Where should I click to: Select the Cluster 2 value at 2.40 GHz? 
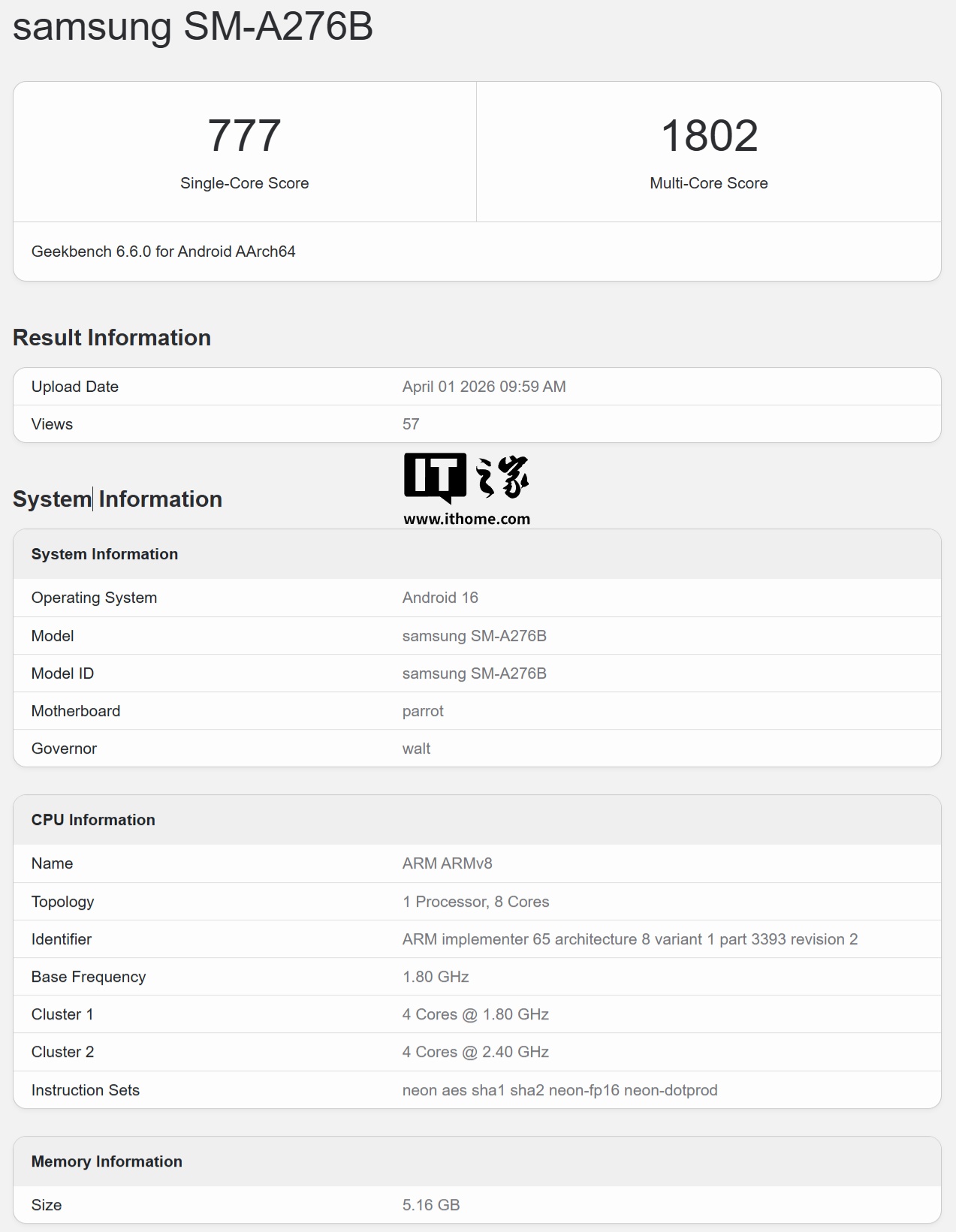click(475, 1052)
